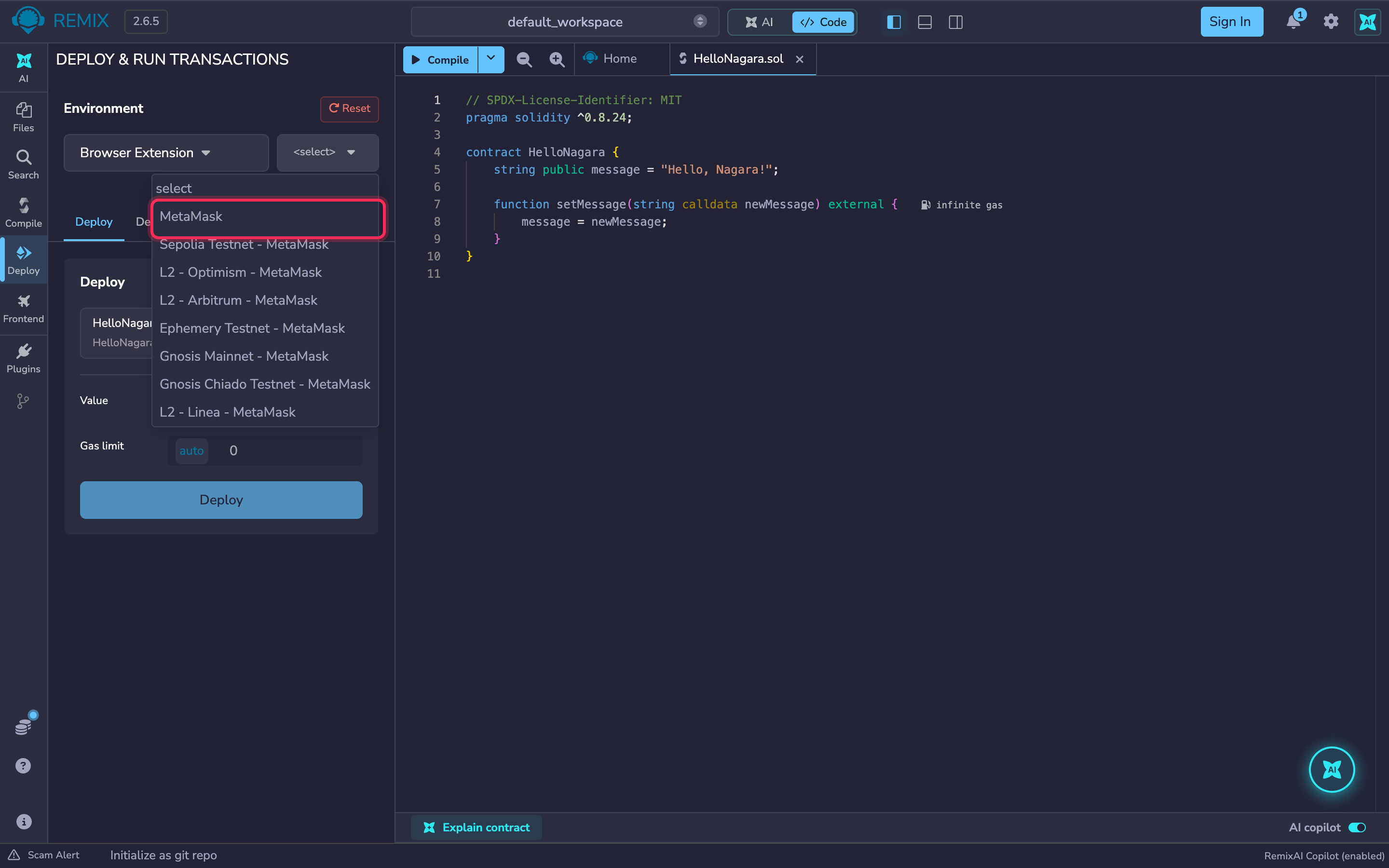
Task: Open notifications bell icon
Action: (1293, 21)
